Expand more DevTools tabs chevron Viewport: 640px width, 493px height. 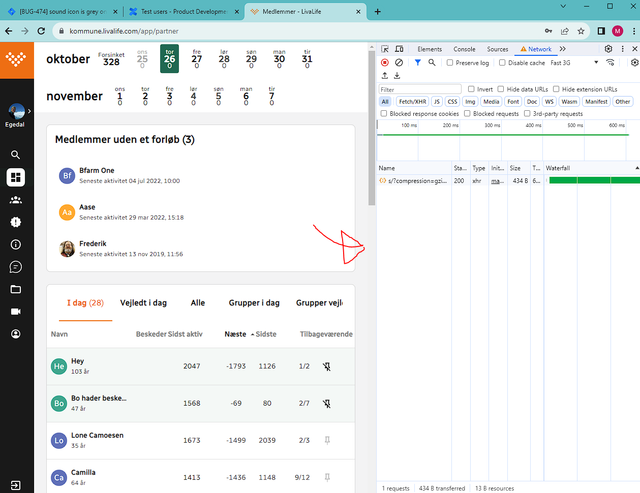click(x=562, y=49)
